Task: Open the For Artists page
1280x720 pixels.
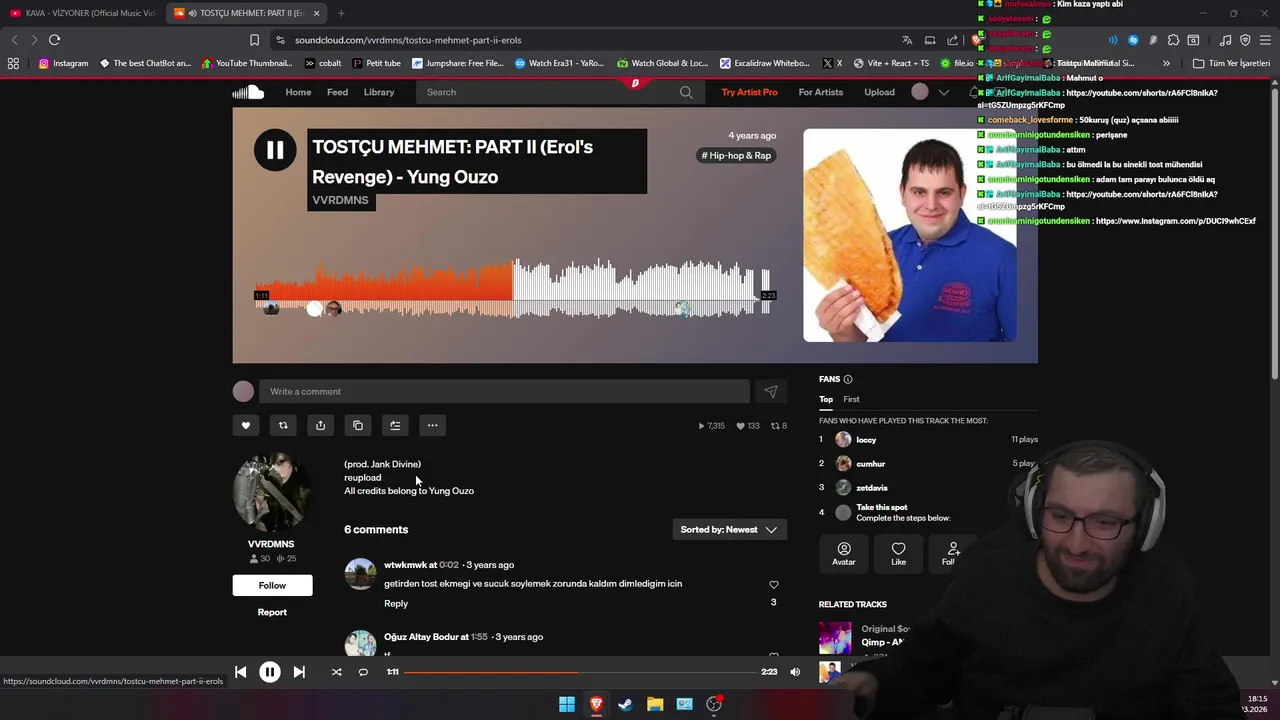Action: pyautogui.click(x=821, y=92)
